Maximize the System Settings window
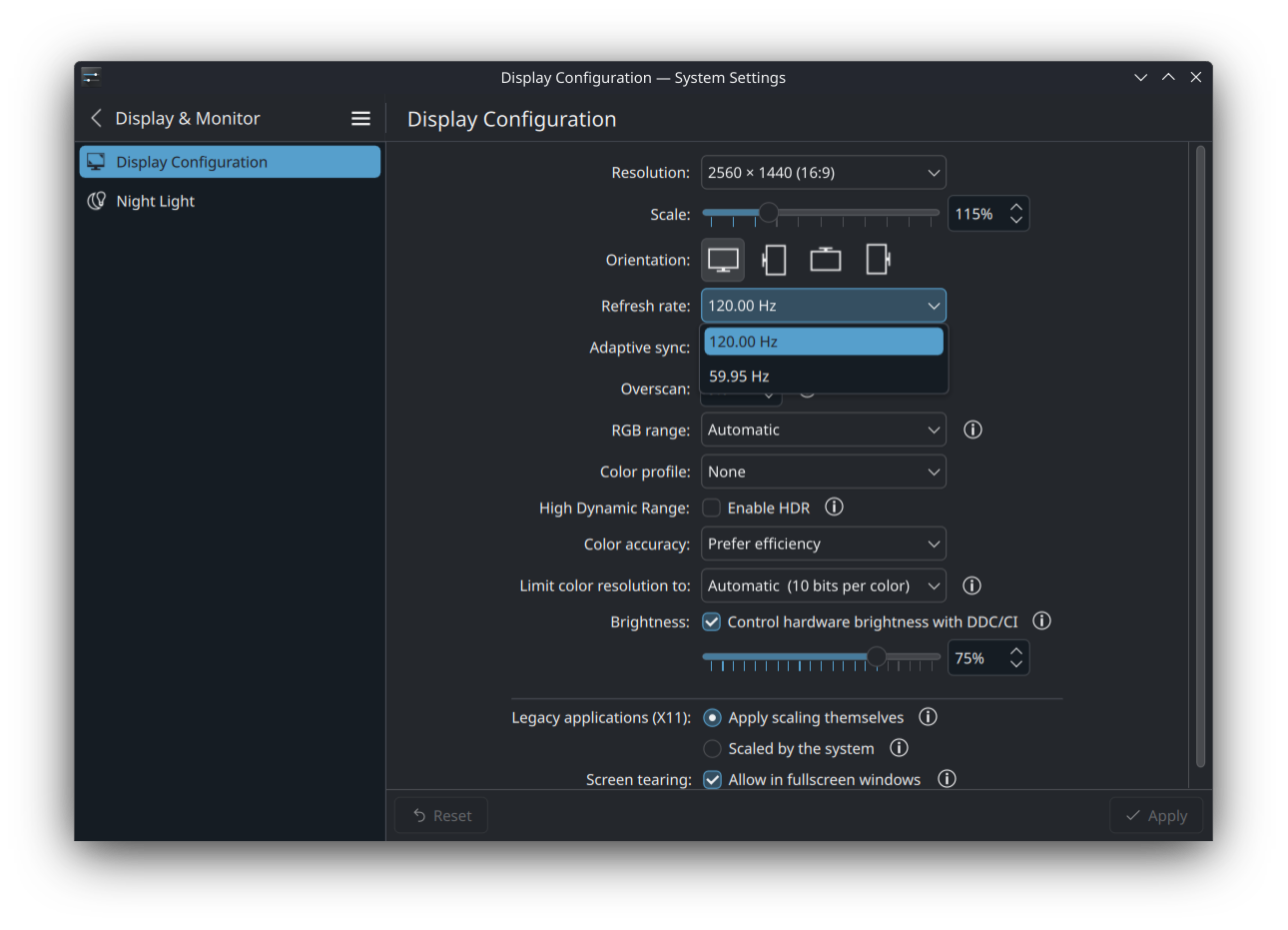 click(1168, 77)
